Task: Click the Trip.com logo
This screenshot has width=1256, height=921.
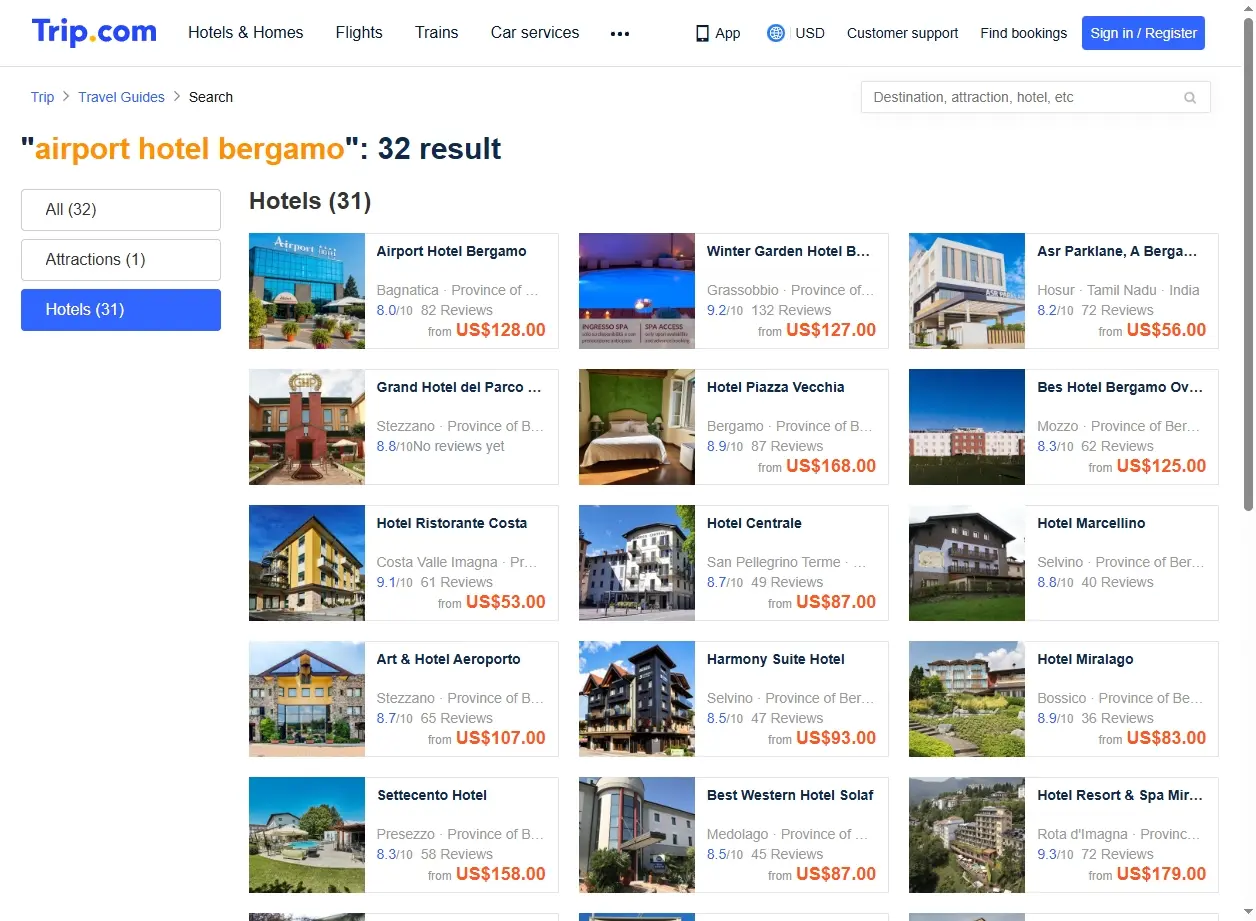Action: coord(94,32)
